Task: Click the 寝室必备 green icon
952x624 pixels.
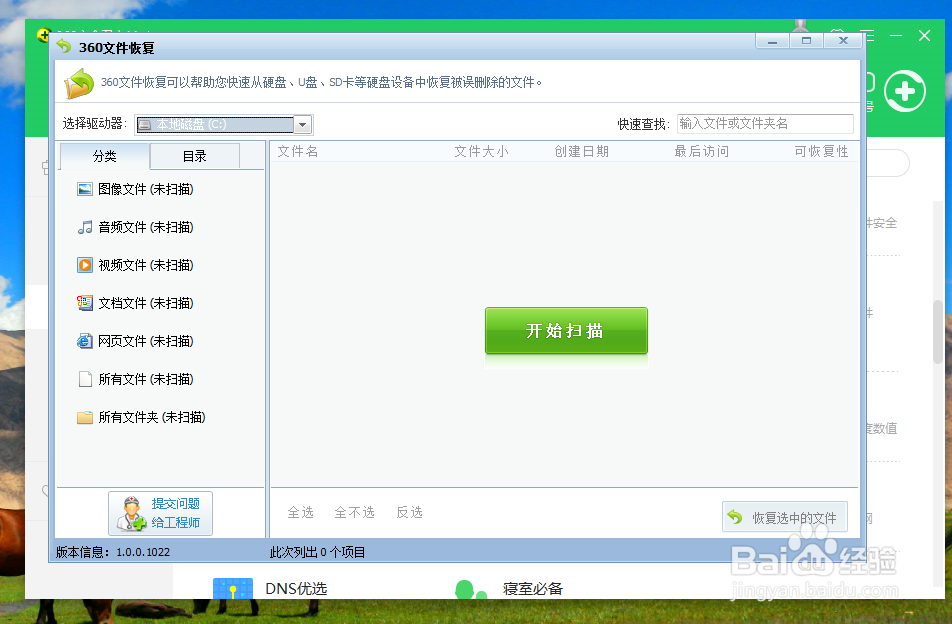Action: coord(471,589)
